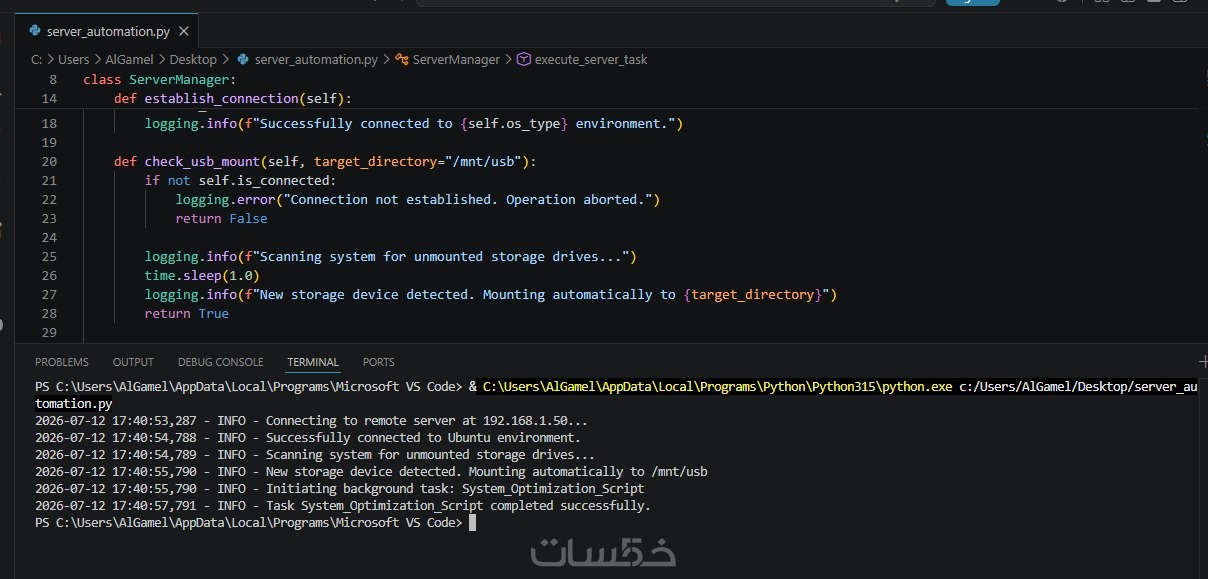Jump to sticky line 'def establish_connection(self):'
The height and width of the screenshot is (579, 1208).
(x=233, y=98)
